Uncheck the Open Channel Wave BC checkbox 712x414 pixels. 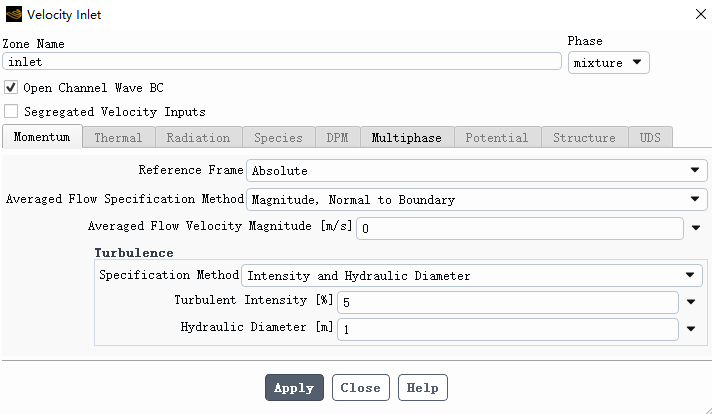click(11, 87)
